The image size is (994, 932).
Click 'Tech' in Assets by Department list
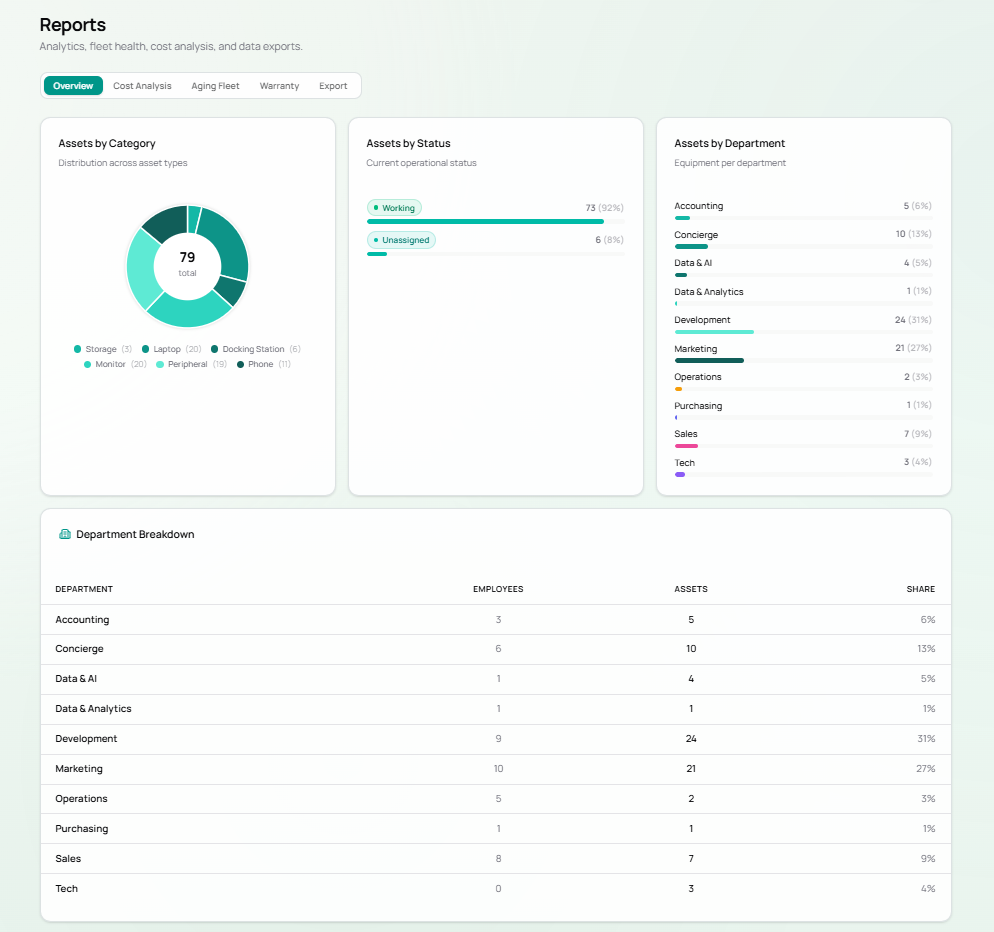[x=685, y=463]
